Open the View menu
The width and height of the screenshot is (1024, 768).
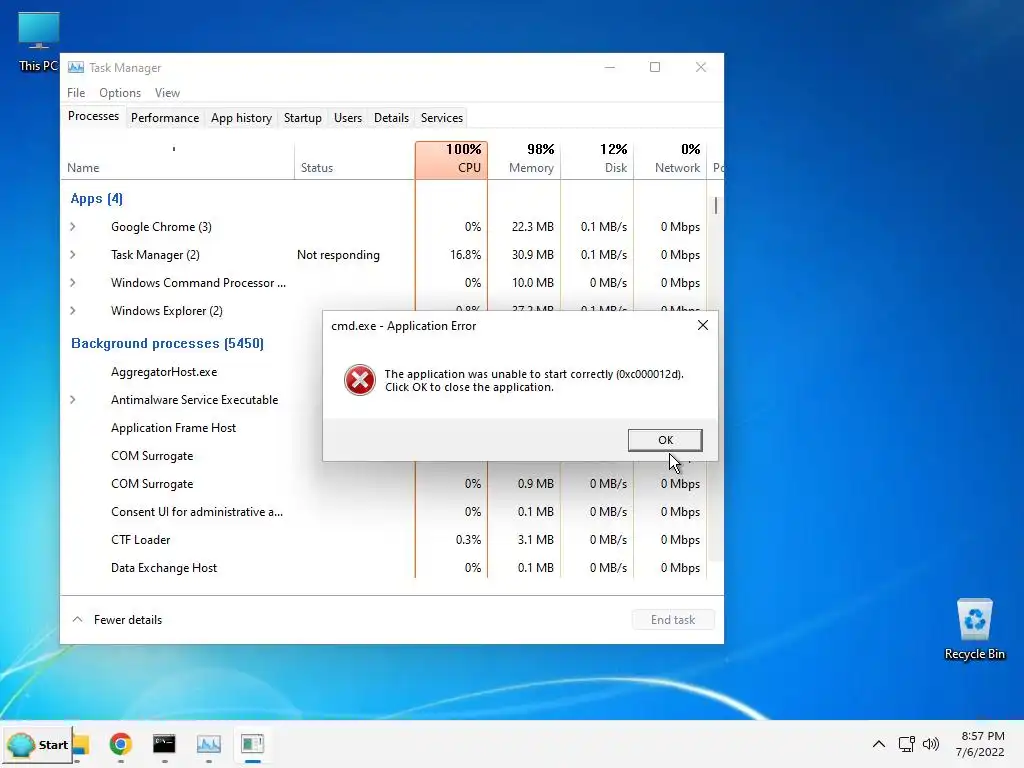pyautogui.click(x=167, y=93)
